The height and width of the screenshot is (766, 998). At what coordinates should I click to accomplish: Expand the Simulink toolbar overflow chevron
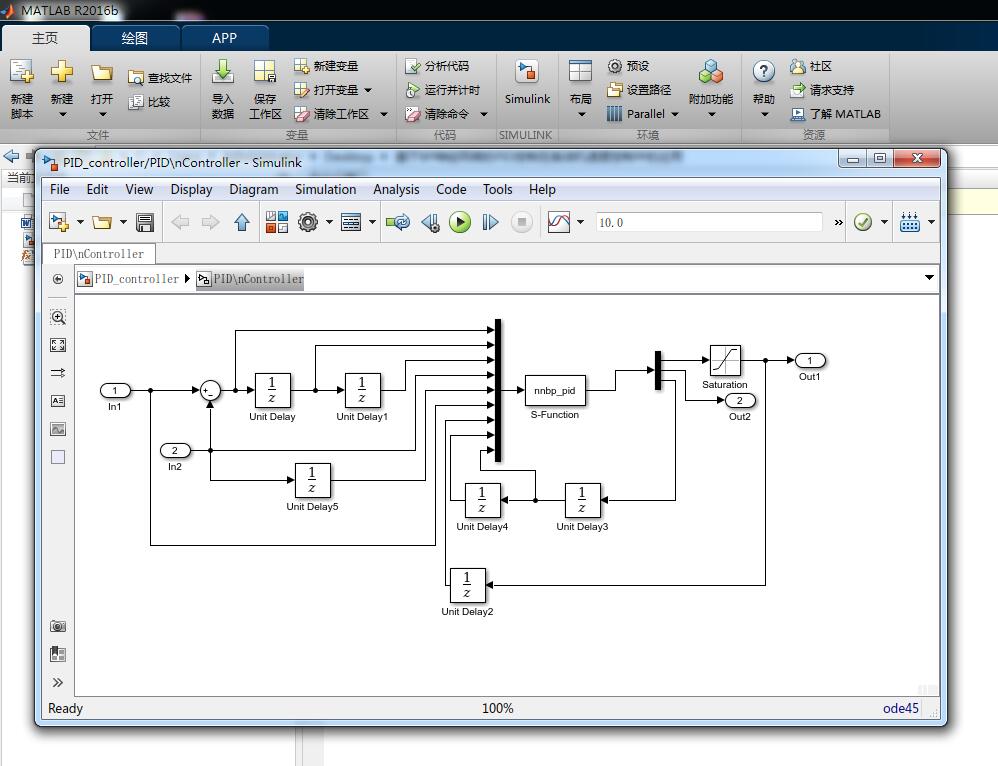(x=838, y=222)
